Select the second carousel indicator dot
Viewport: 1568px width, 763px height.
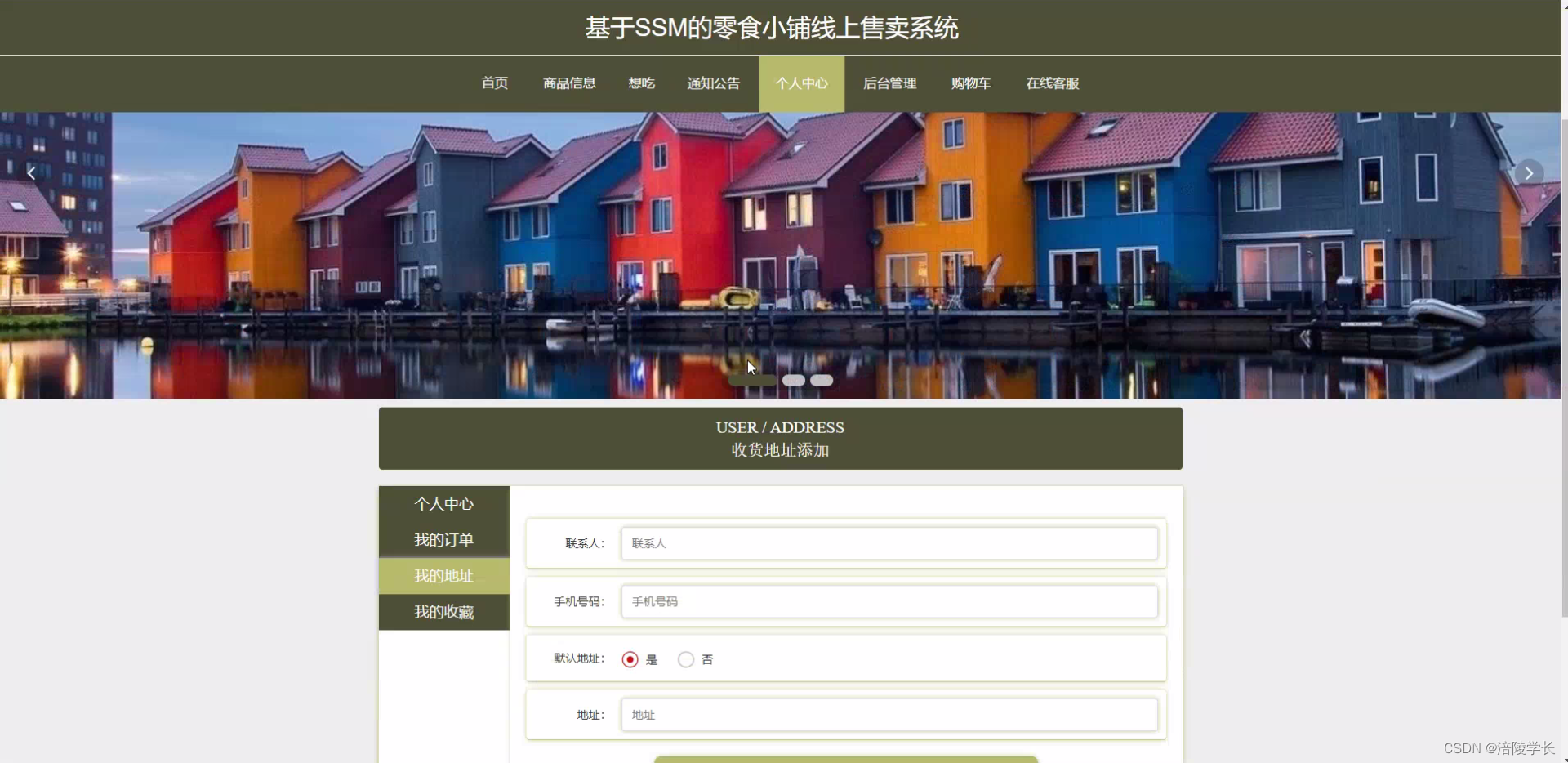792,380
